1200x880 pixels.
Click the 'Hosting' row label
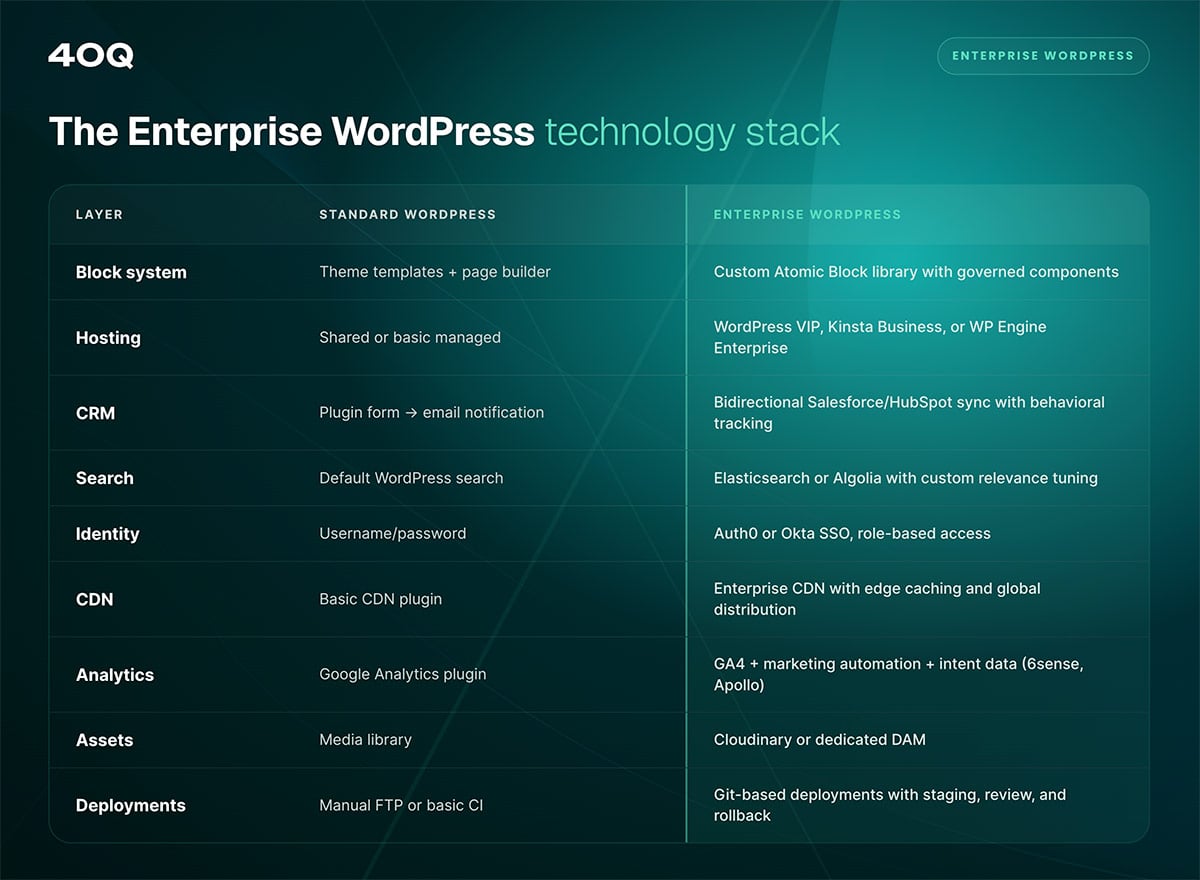tap(108, 338)
